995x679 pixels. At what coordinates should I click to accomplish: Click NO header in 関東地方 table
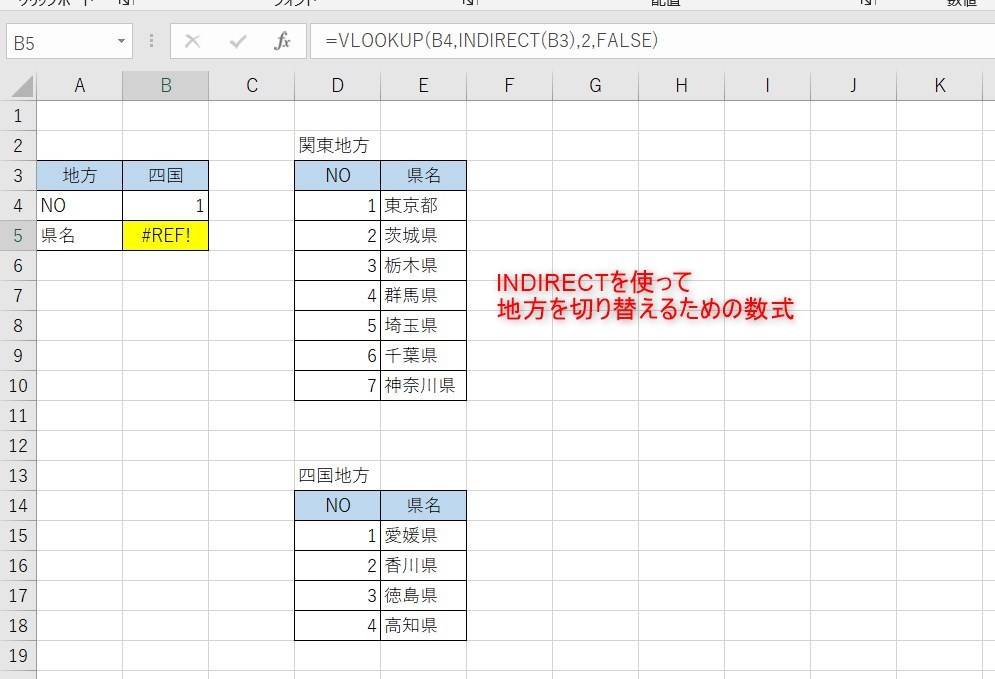[x=338, y=175]
